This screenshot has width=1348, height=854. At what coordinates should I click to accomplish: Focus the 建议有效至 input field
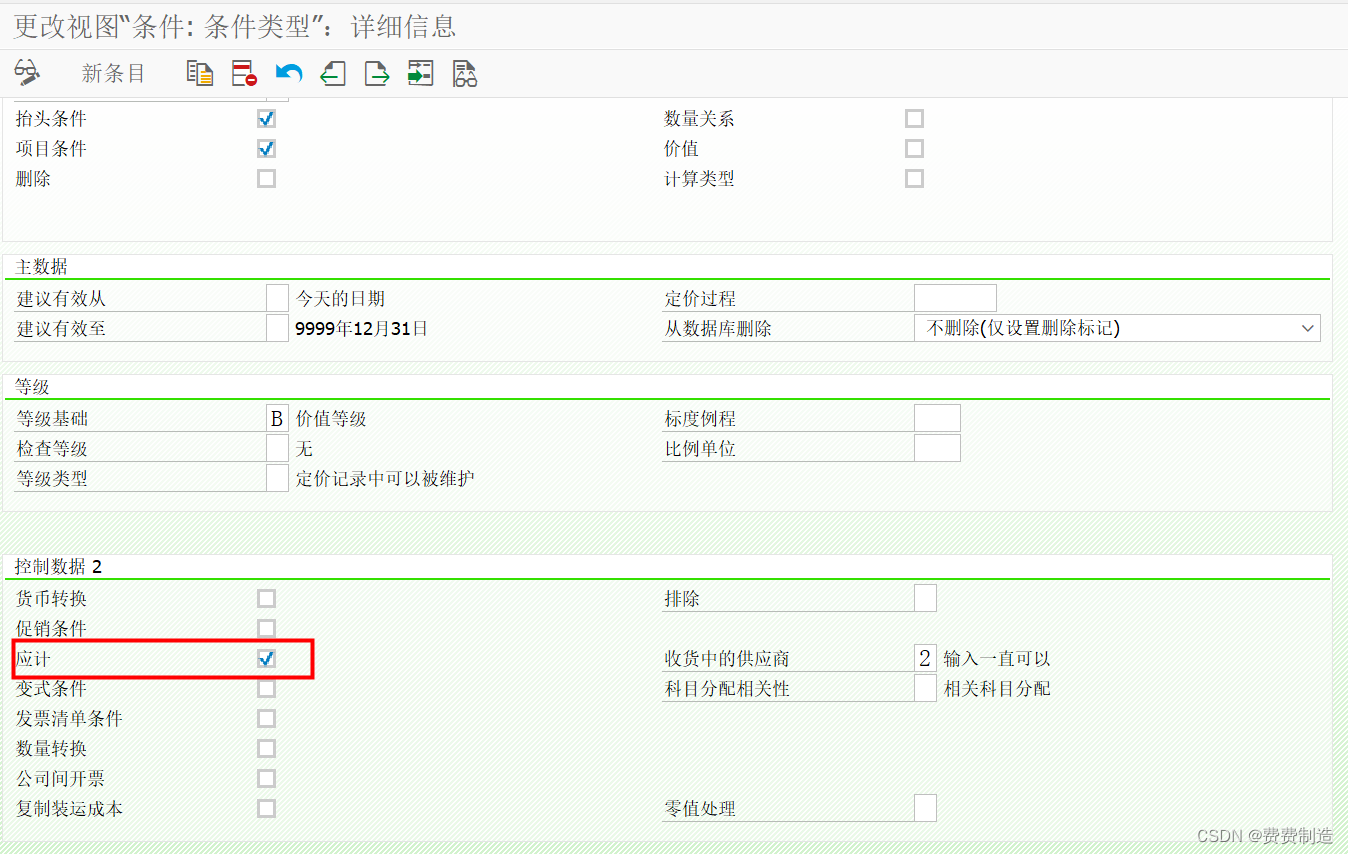tap(277, 328)
